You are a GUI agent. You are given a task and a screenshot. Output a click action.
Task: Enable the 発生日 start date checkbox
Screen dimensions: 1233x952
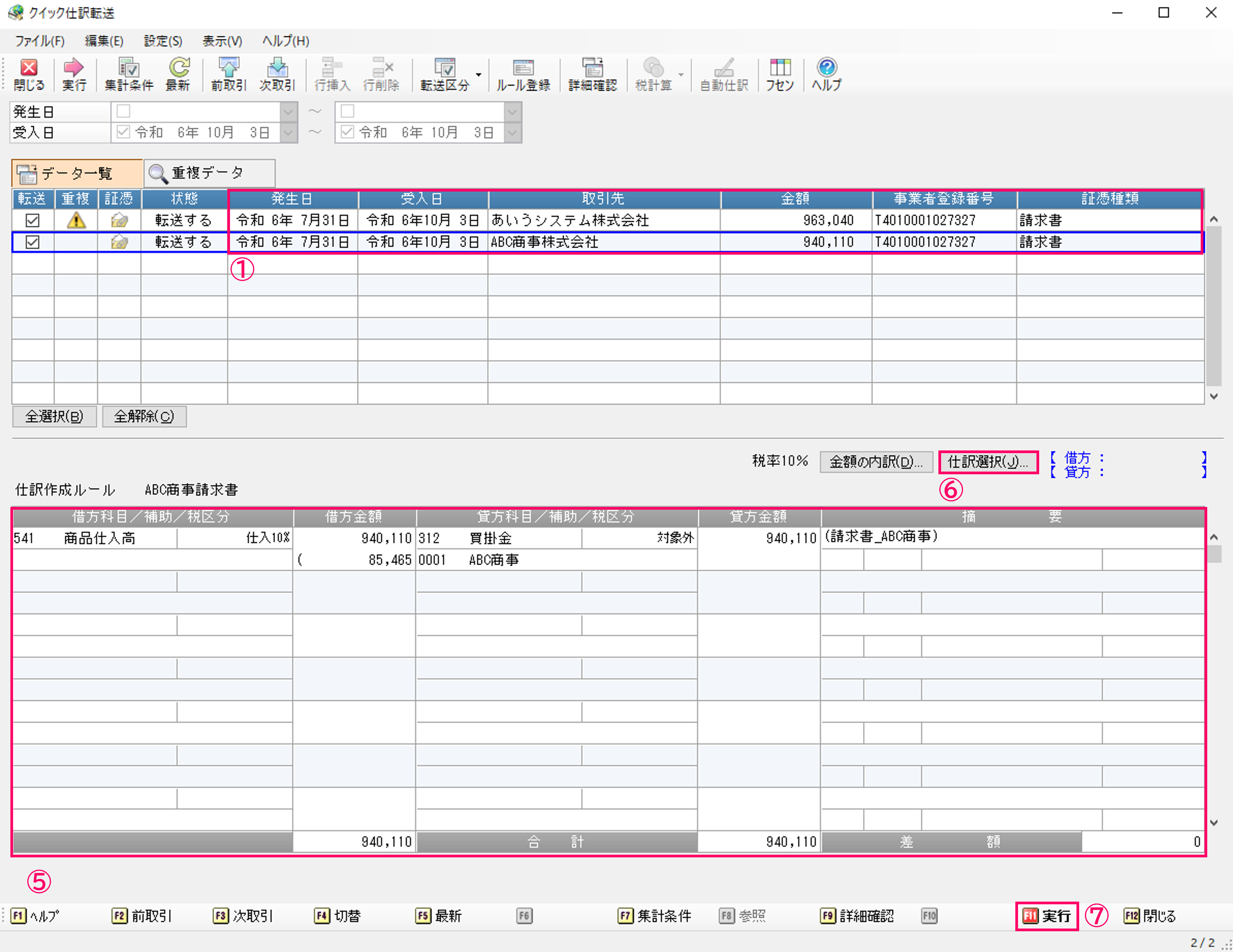point(123,111)
